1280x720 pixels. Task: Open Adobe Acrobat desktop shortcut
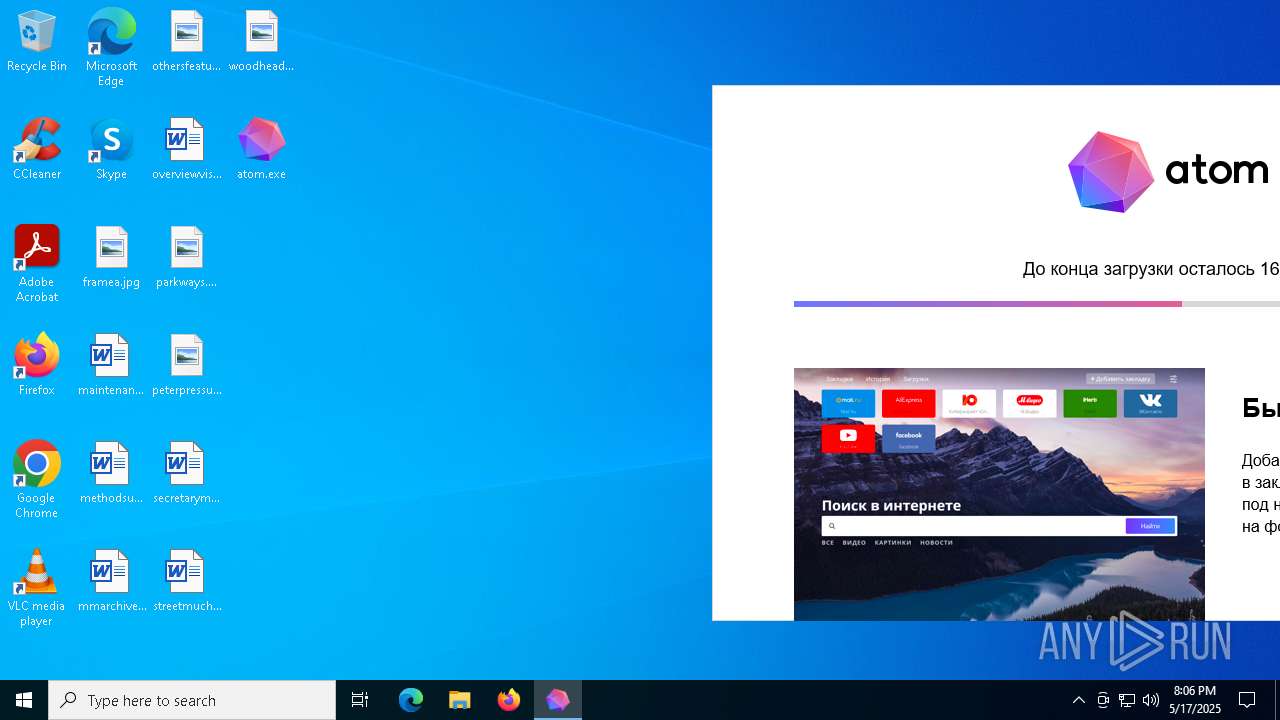tap(37, 264)
